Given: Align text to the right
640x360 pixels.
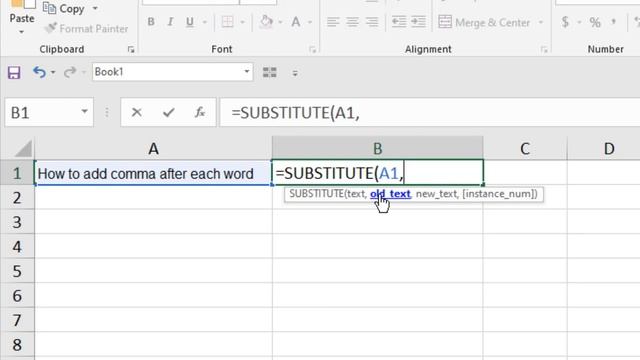Looking at the screenshot, I should click(x=372, y=22).
